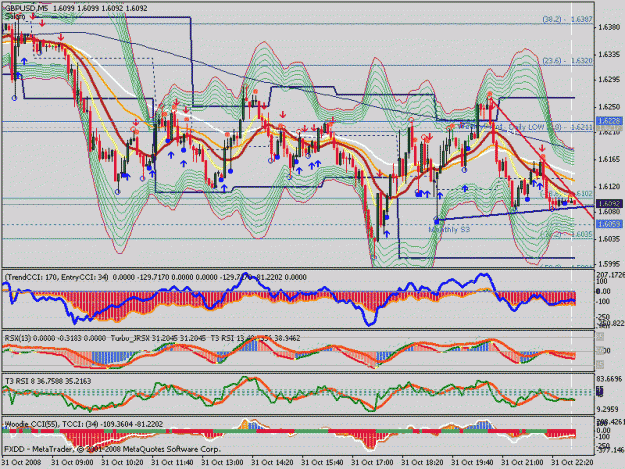
Task: Click the (38.2) - 1.6387 Fibonacci label
Action: [567, 19]
